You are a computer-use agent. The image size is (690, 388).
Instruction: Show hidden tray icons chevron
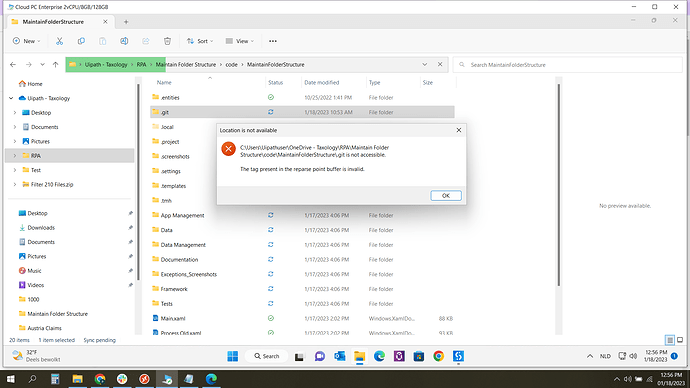pyautogui.click(x=590, y=356)
